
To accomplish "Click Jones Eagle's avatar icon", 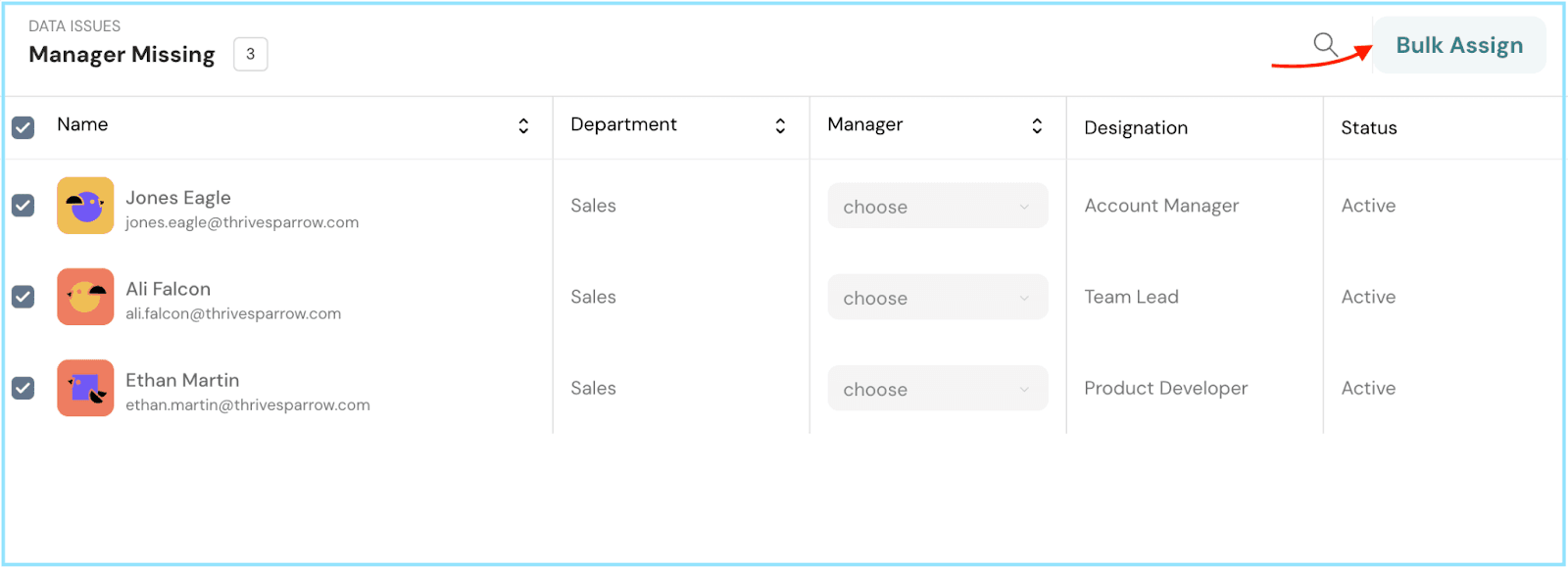I will click(85, 206).
